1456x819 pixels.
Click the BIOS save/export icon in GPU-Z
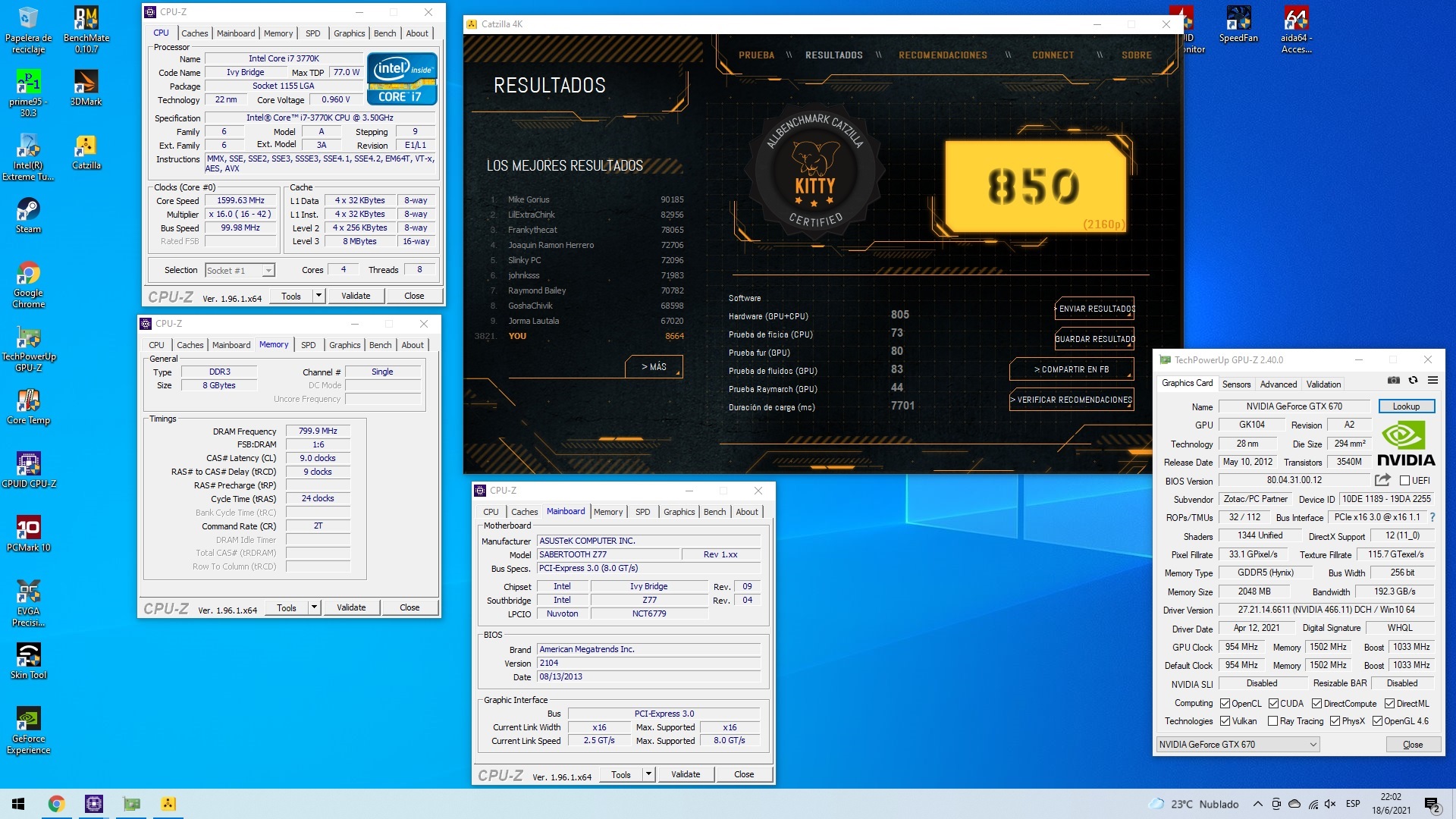click(1382, 480)
